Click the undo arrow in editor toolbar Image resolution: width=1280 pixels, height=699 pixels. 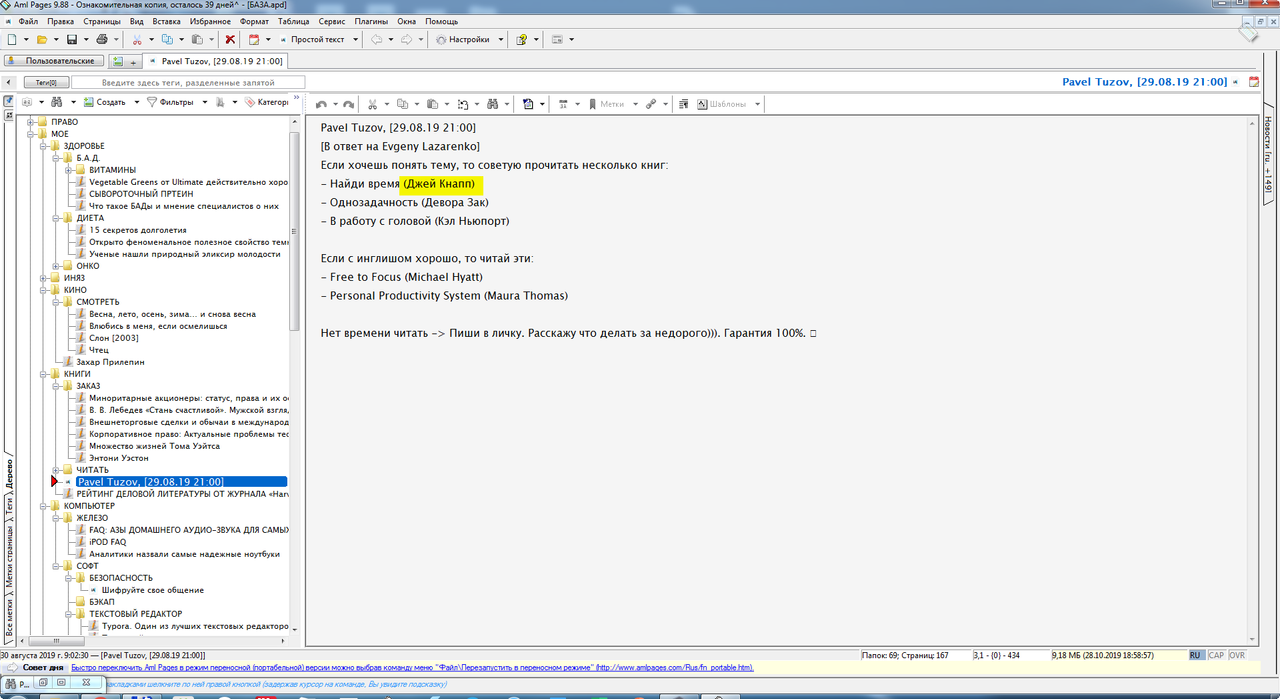coord(321,104)
